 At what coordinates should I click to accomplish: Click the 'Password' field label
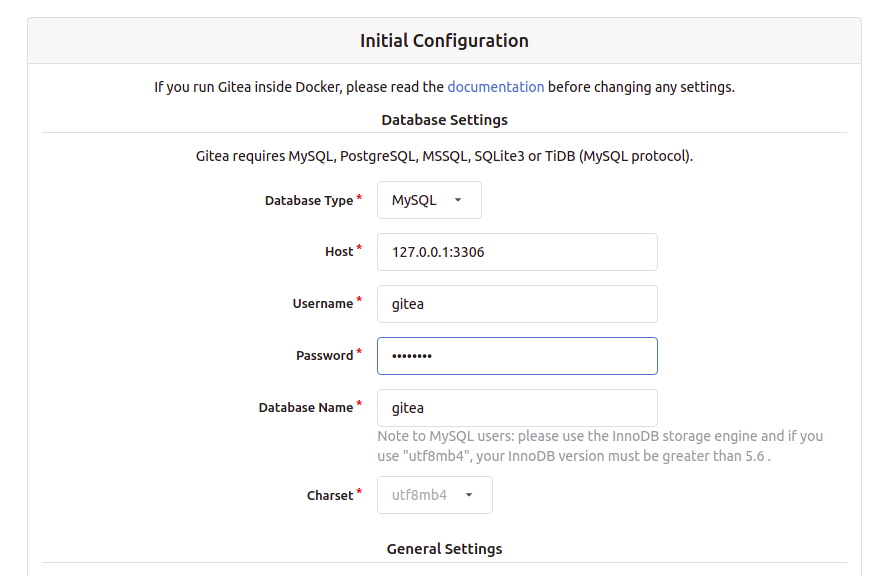pos(324,356)
